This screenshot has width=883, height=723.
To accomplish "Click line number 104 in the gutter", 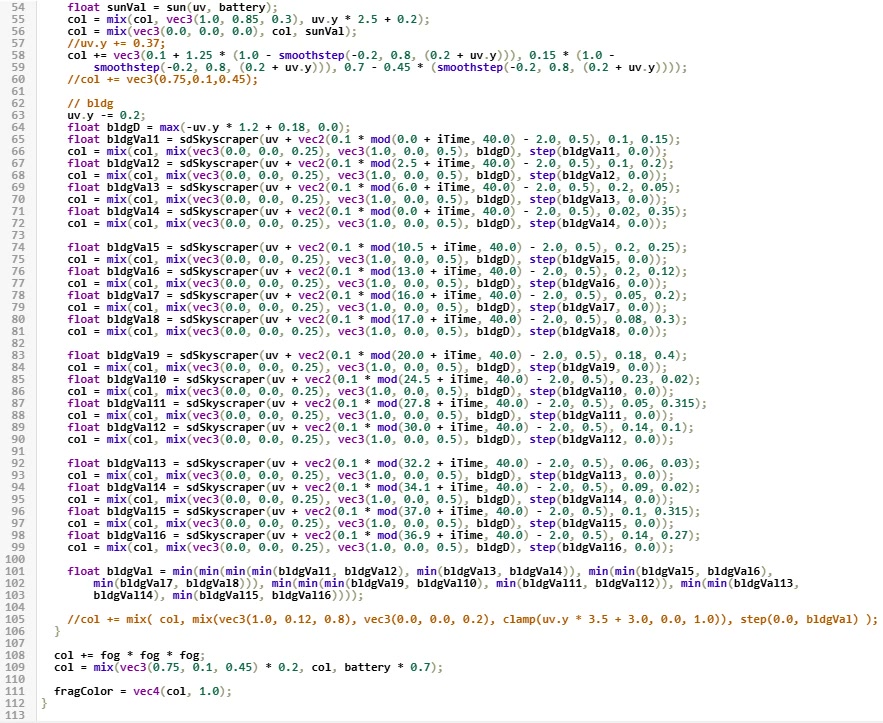I will point(15,607).
